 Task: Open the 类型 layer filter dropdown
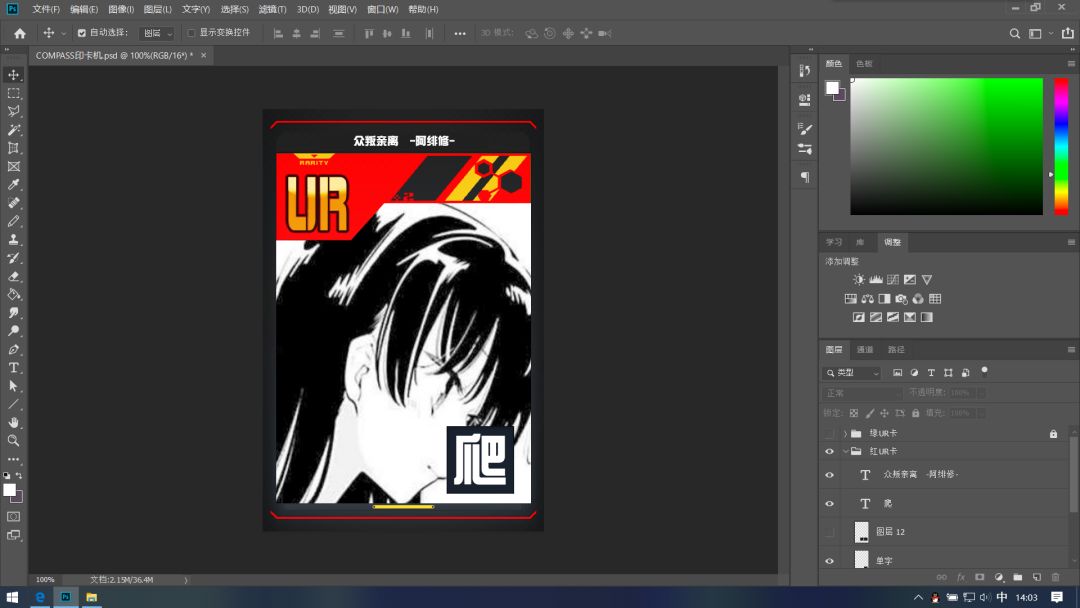(852, 373)
